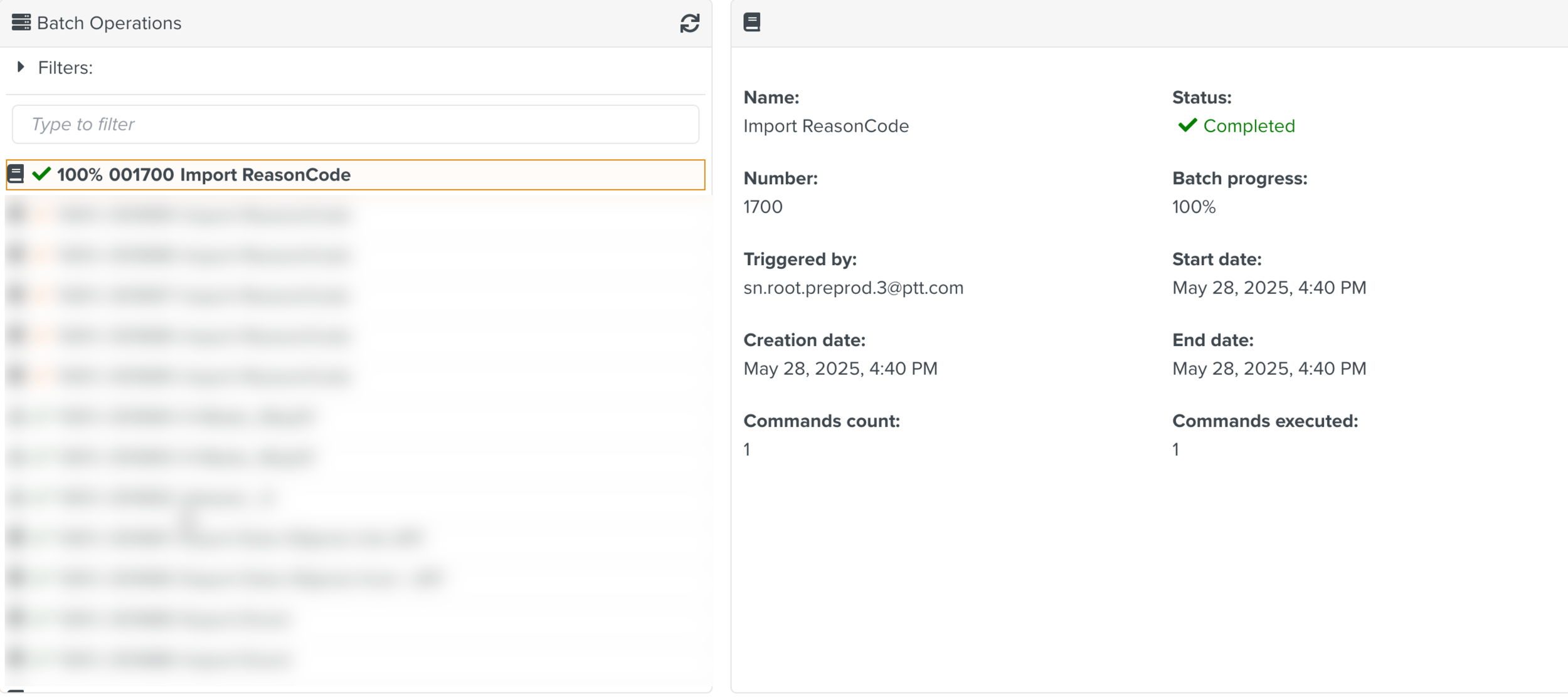Focus the Type to filter input

point(355,124)
